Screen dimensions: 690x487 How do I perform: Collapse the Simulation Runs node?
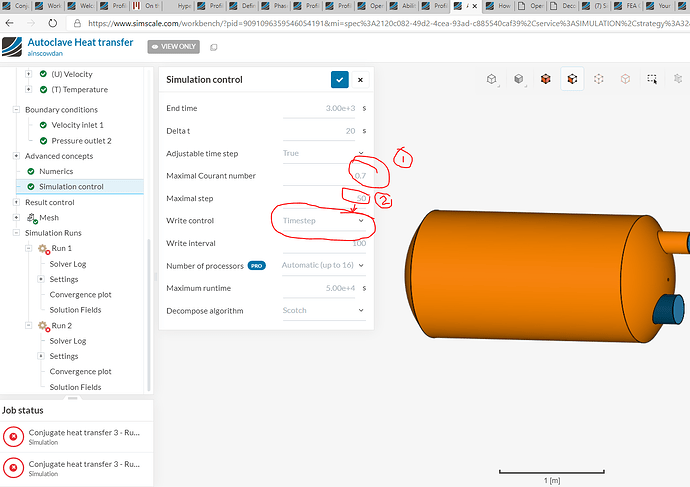coord(16,233)
